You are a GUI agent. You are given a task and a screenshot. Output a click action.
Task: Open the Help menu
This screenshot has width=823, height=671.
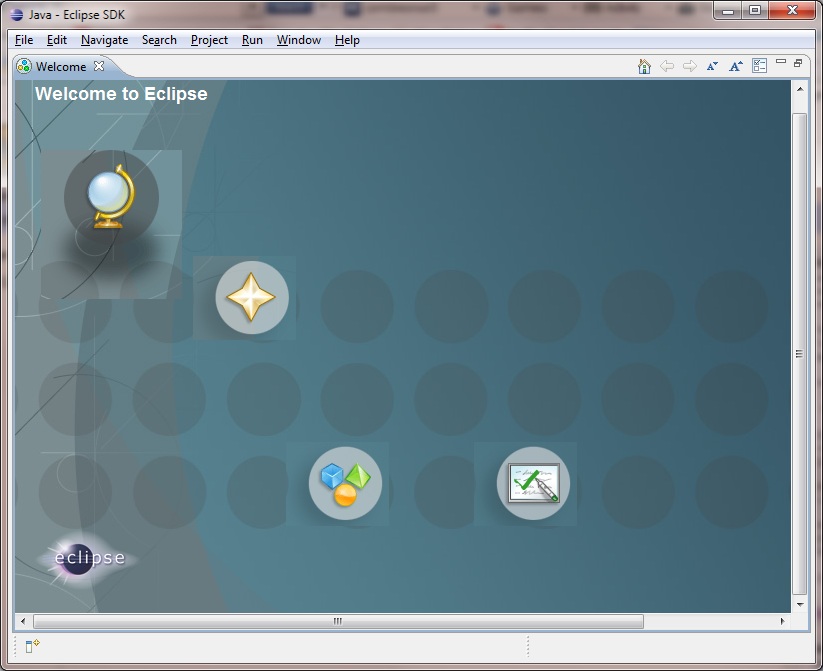347,40
